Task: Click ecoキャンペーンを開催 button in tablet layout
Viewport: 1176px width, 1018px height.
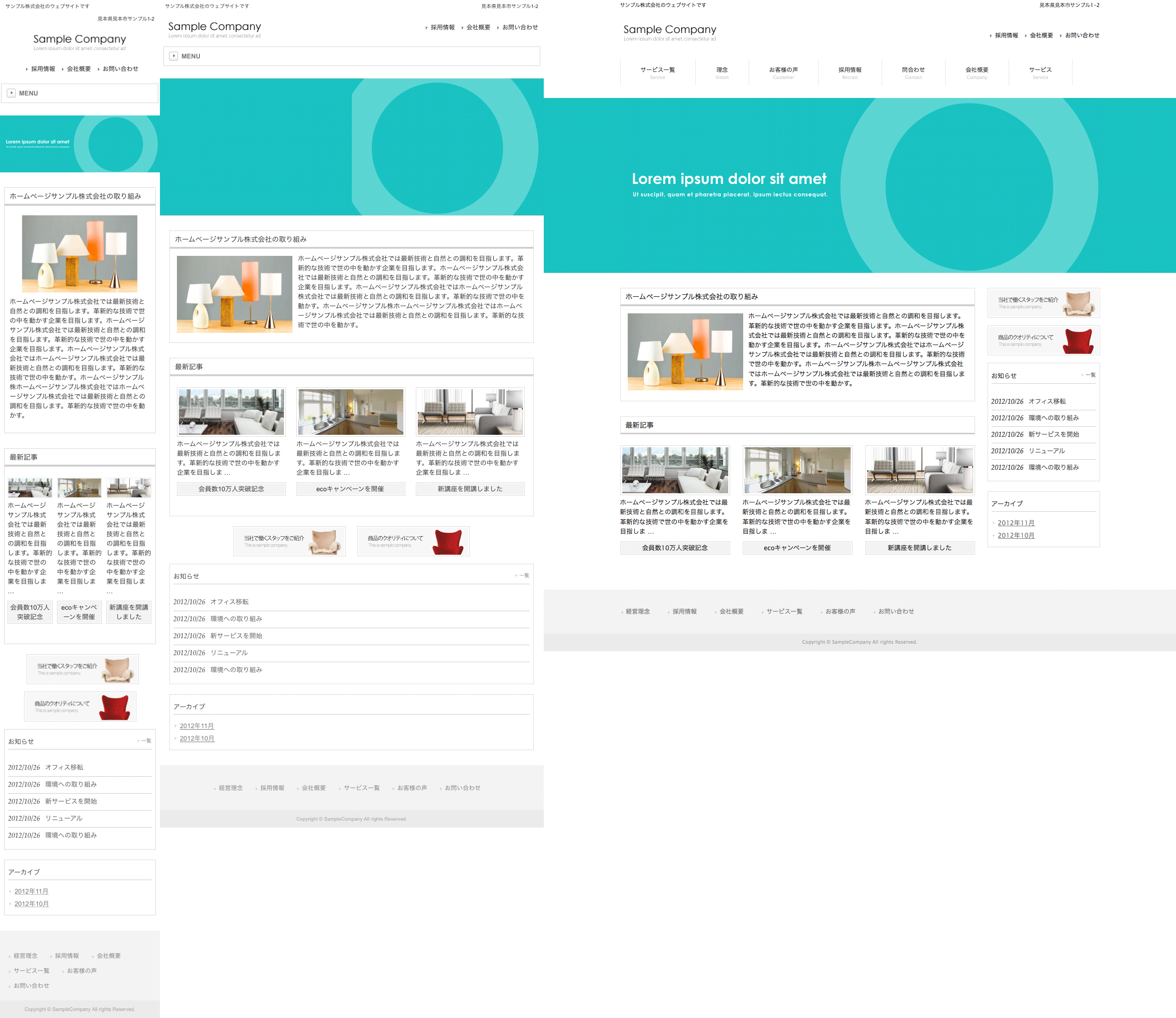Action: click(x=350, y=489)
